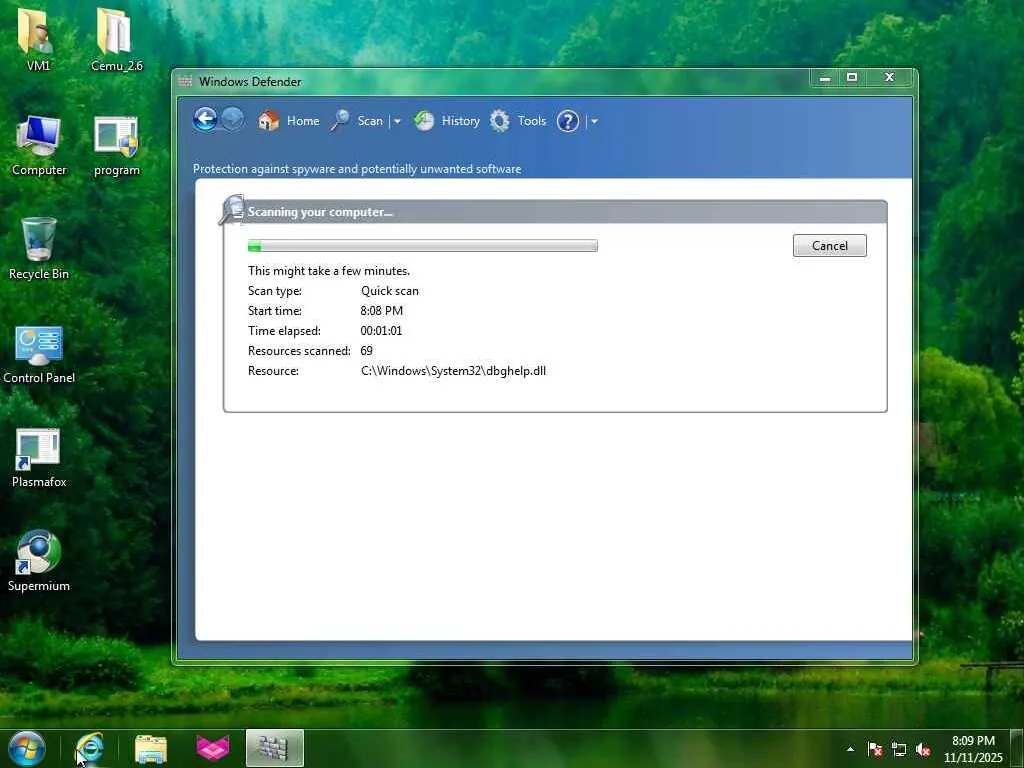
Task: Open the Home page
Action: pos(303,121)
